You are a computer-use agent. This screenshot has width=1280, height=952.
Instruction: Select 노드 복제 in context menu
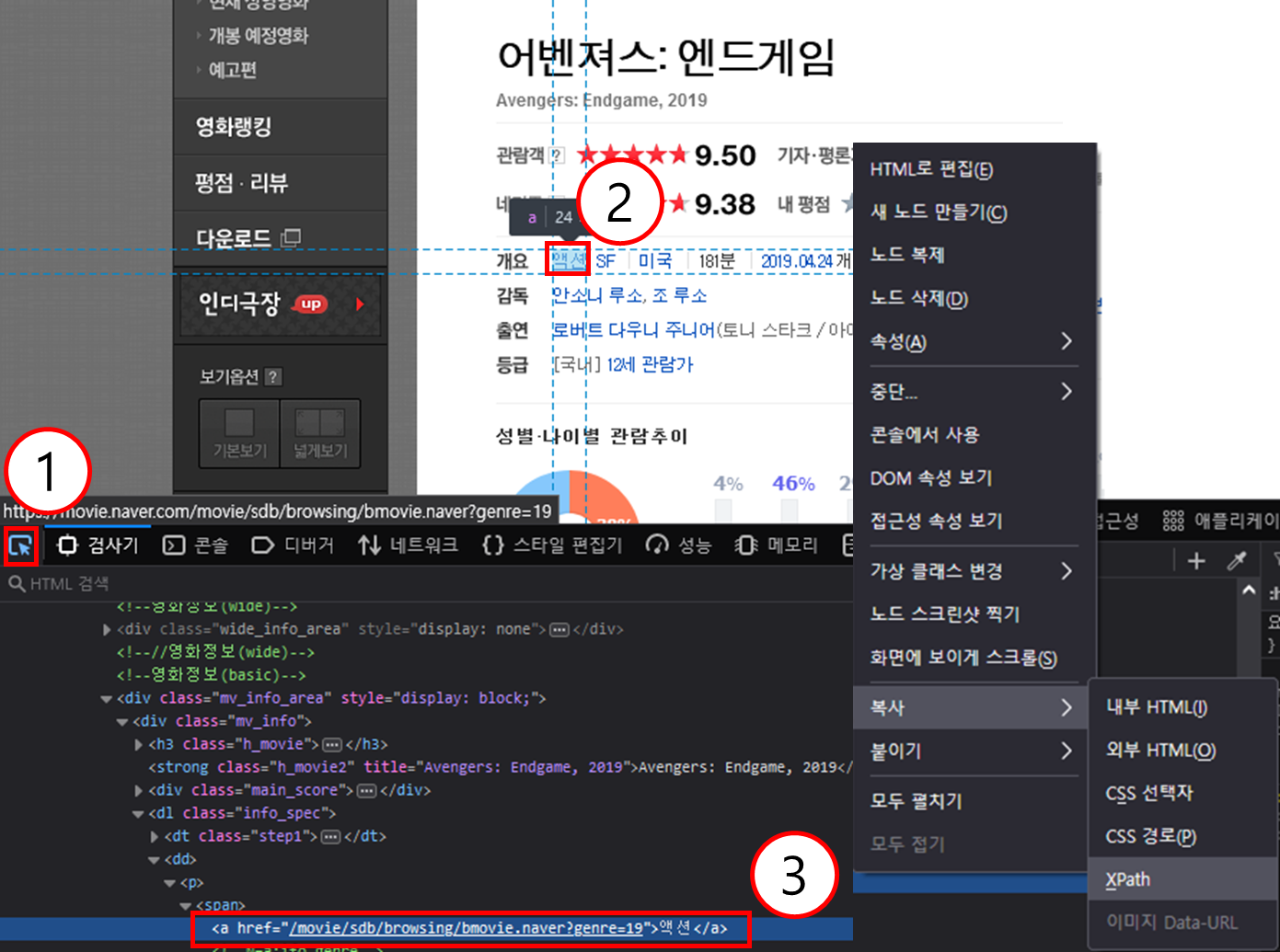click(x=975, y=255)
